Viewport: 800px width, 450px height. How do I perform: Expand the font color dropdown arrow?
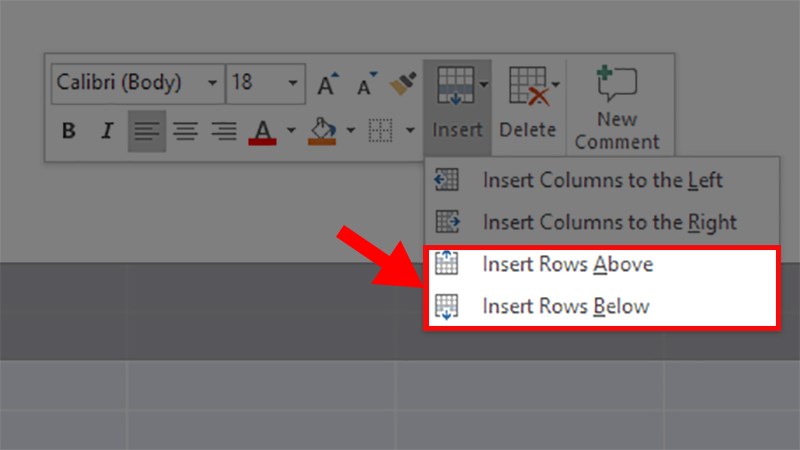[x=291, y=131]
